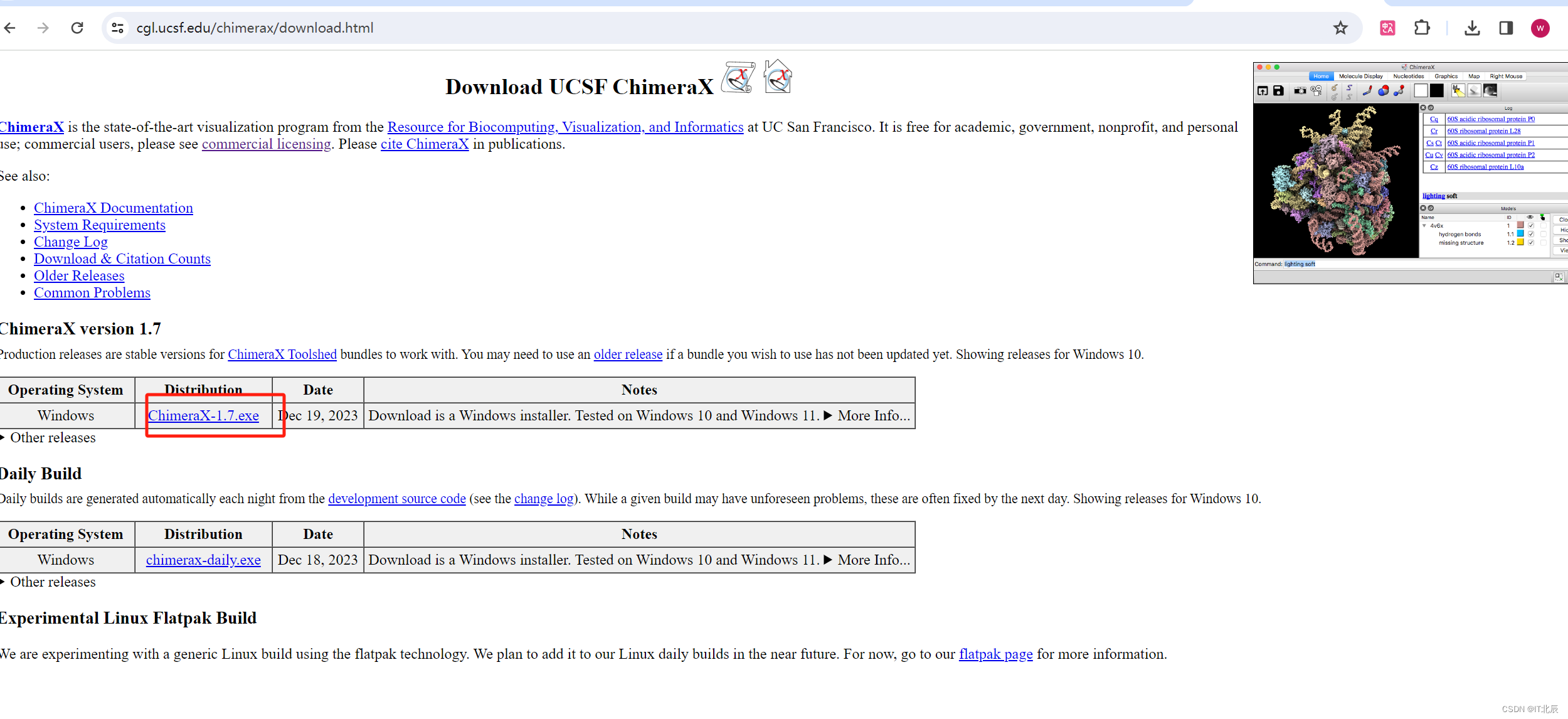Open the older release link

click(628, 354)
